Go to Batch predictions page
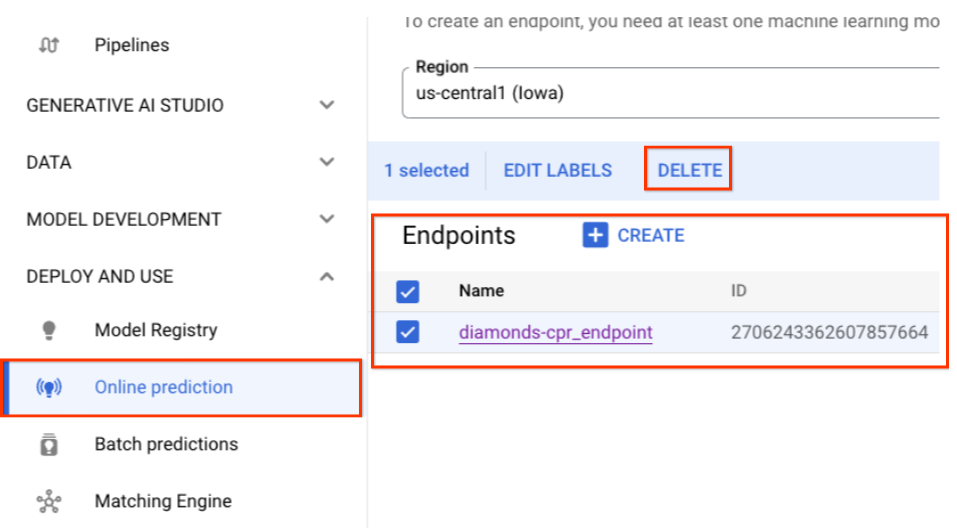This screenshot has width=957, height=528. tap(166, 445)
